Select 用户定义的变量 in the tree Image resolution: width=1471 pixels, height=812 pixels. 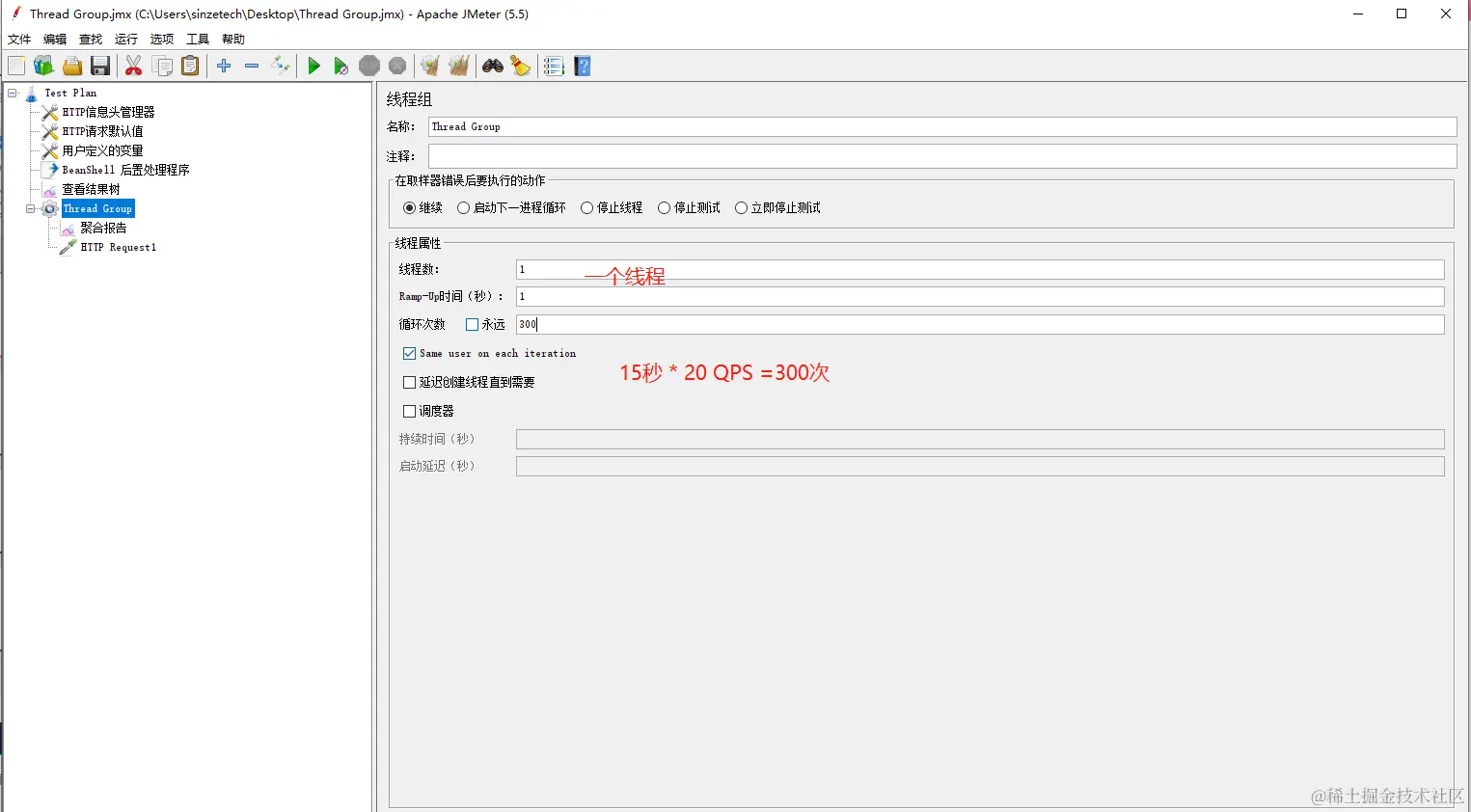click(102, 151)
